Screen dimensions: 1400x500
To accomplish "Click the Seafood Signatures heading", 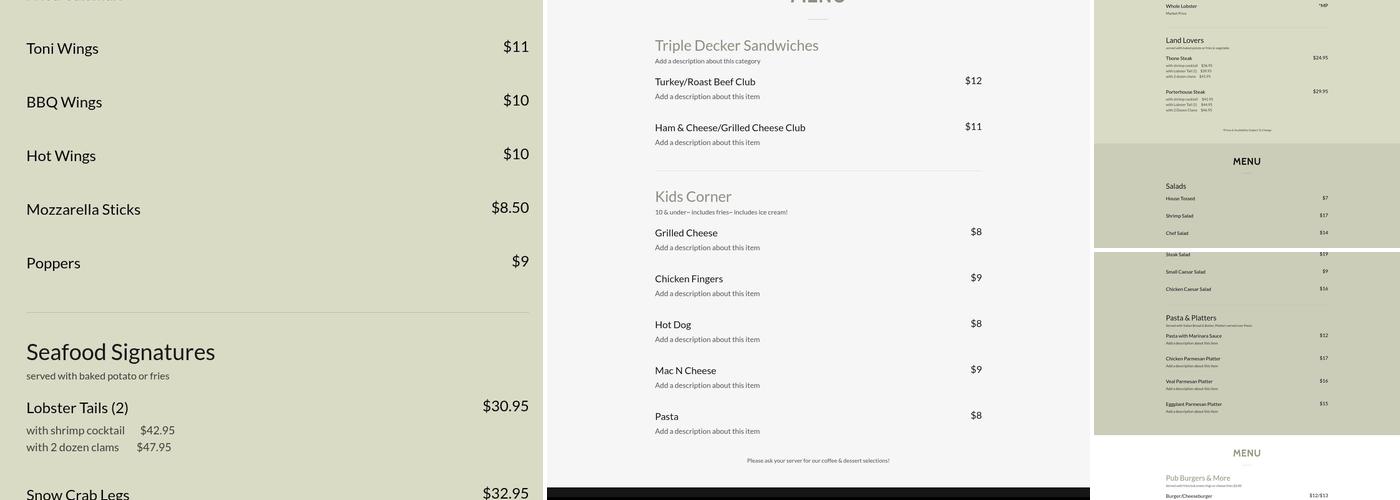I will tap(120, 353).
